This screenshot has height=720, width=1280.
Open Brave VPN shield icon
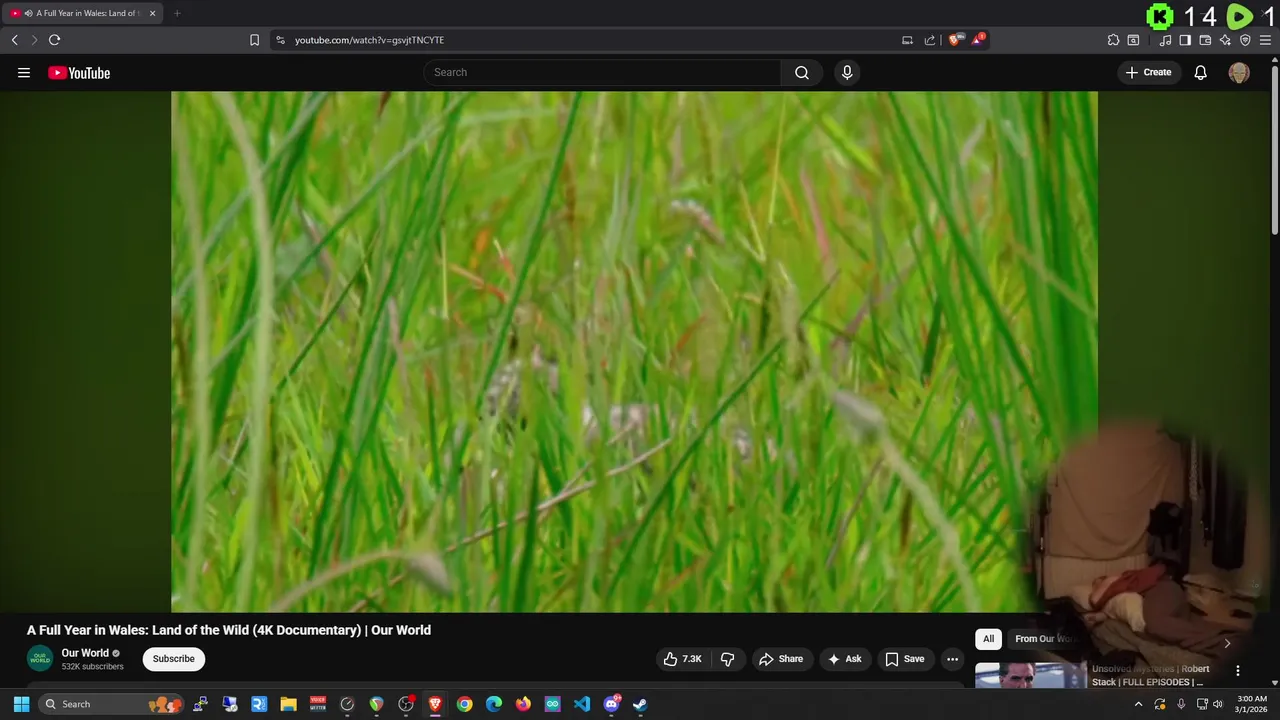pyautogui.click(x=1245, y=40)
